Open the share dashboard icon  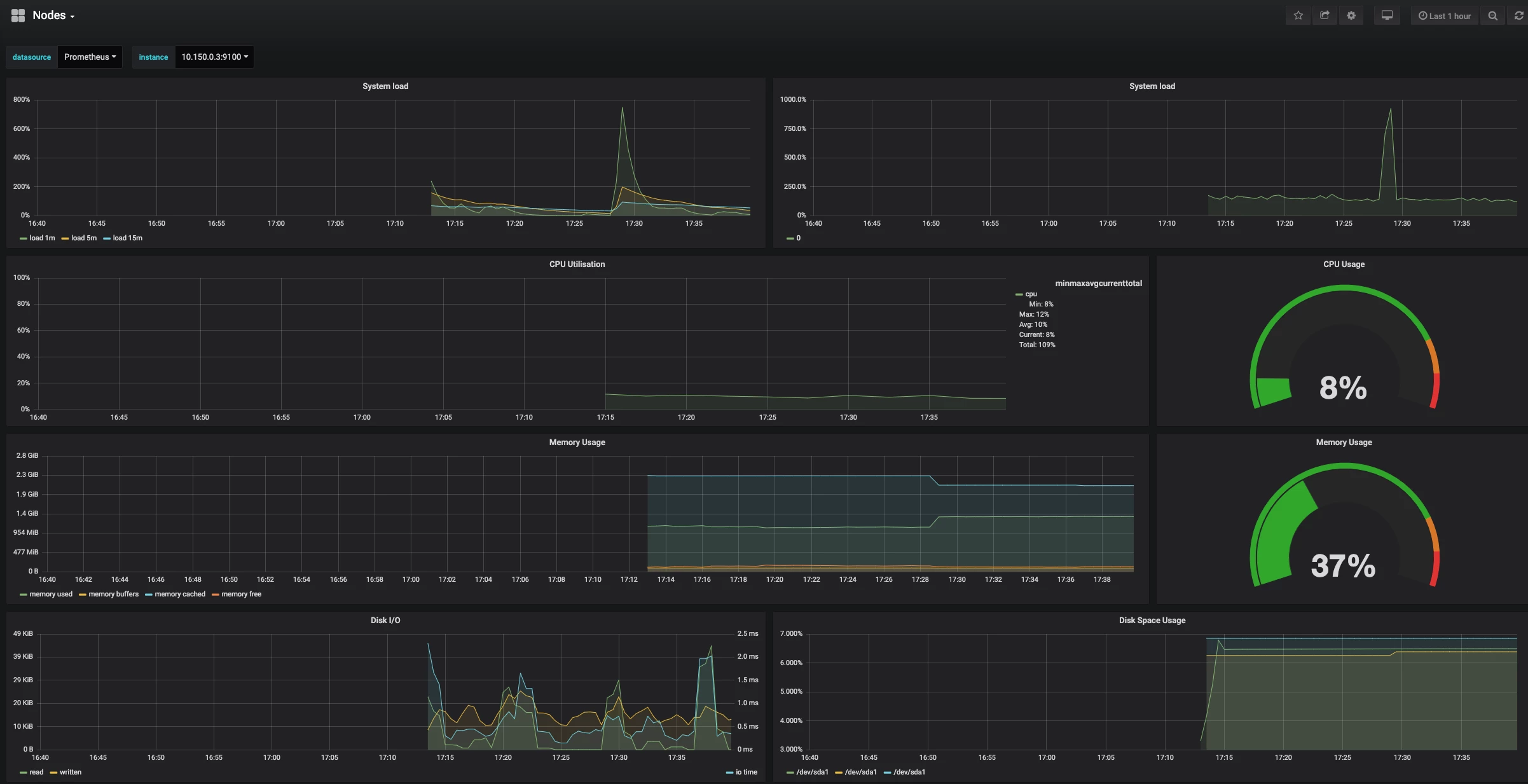point(1325,16)
